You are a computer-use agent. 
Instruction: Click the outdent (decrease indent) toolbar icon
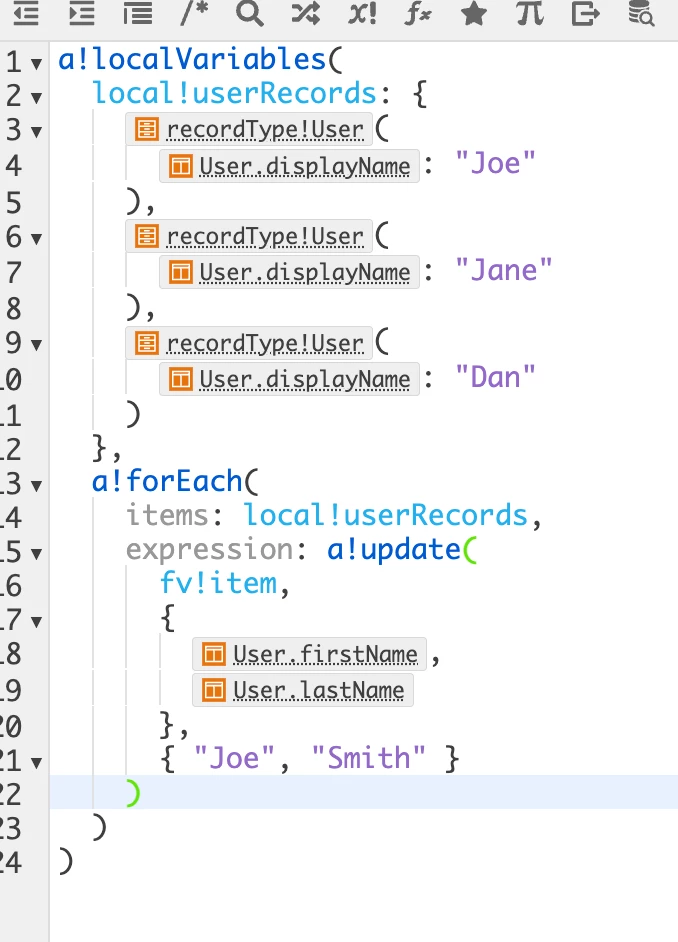click(x=26, y=13)
